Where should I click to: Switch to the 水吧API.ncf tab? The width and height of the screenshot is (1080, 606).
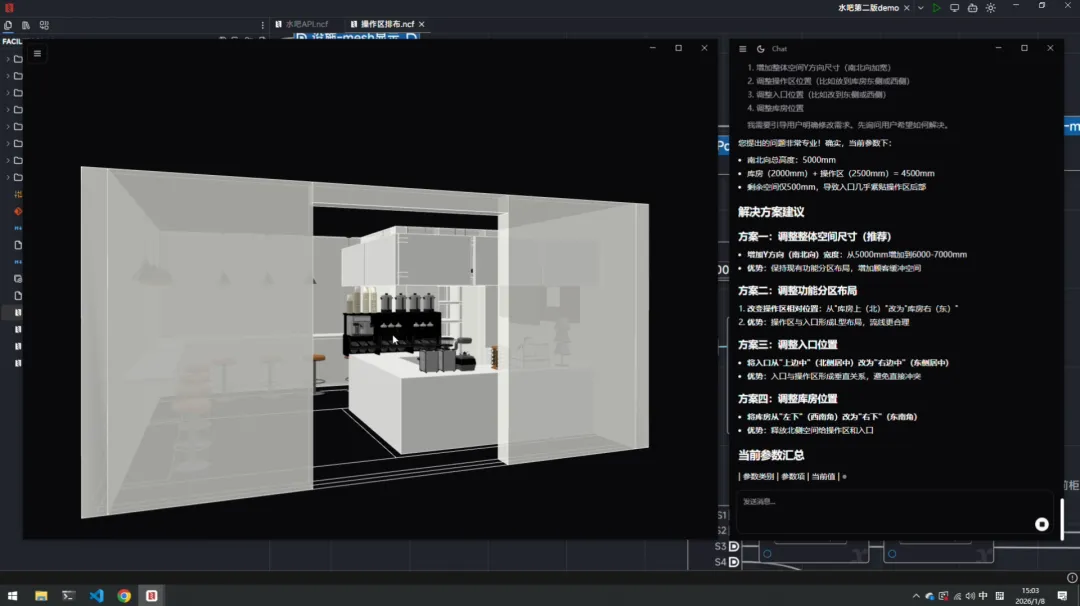pos(307,24)
